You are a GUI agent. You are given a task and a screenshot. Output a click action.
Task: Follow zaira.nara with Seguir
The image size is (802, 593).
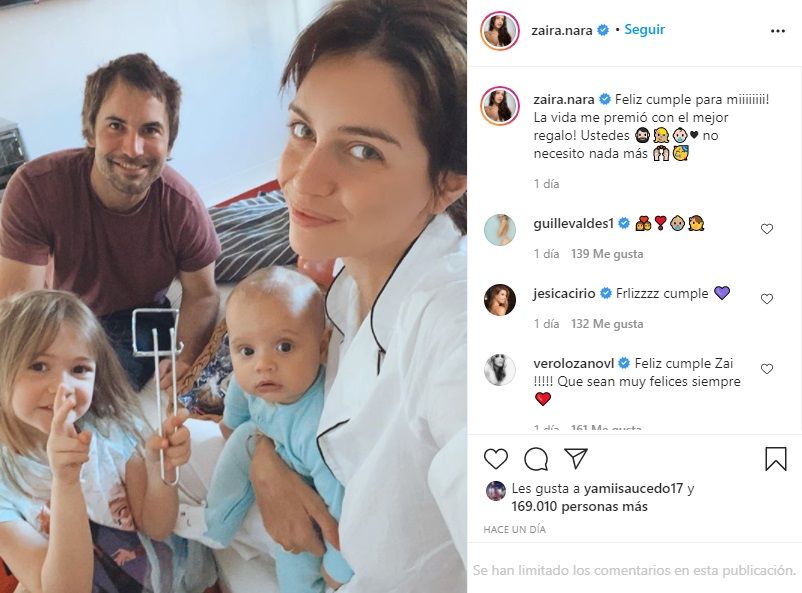click(x=644, y=30)
